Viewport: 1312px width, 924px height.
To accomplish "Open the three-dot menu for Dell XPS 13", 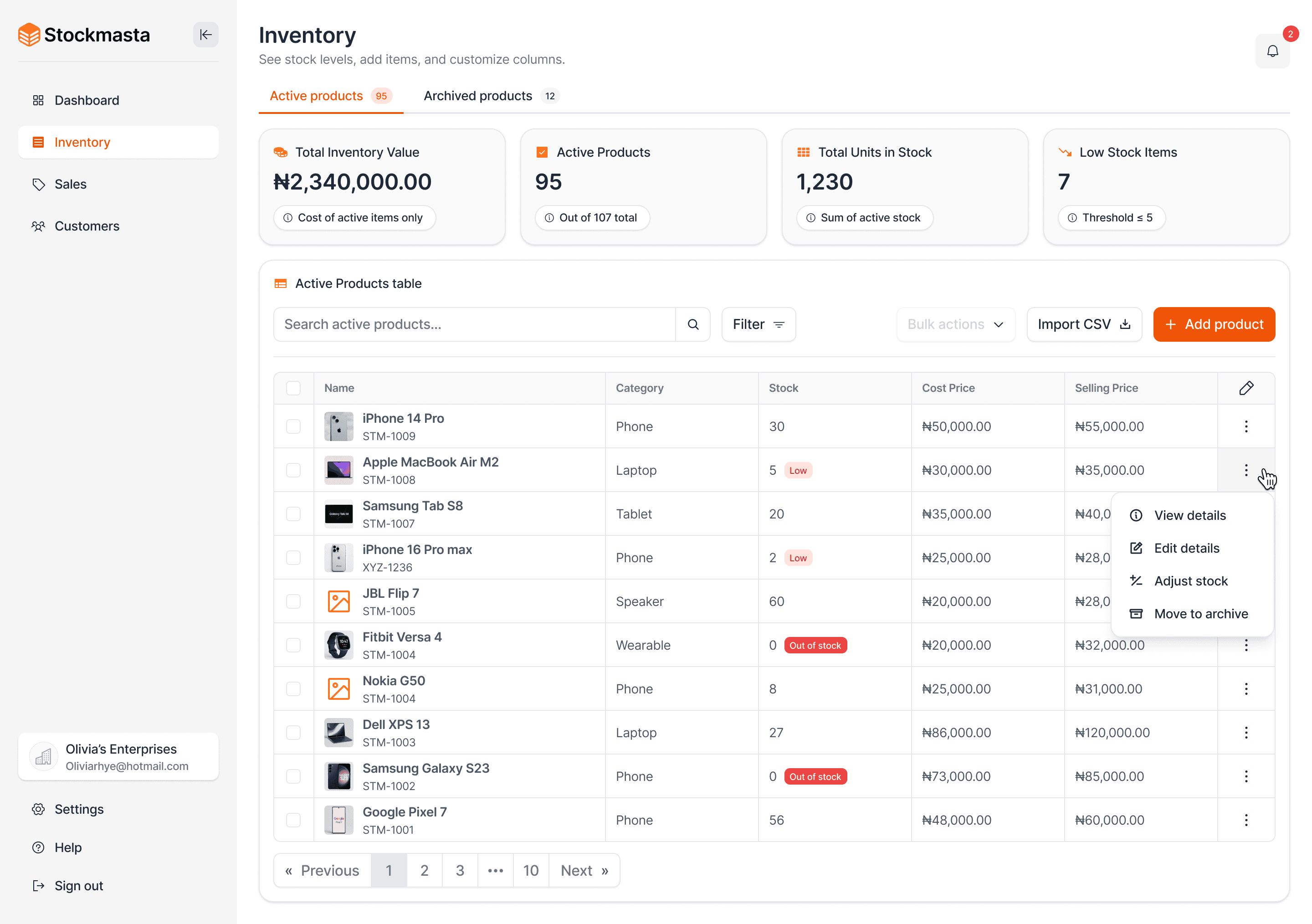I will (1245, 733).
